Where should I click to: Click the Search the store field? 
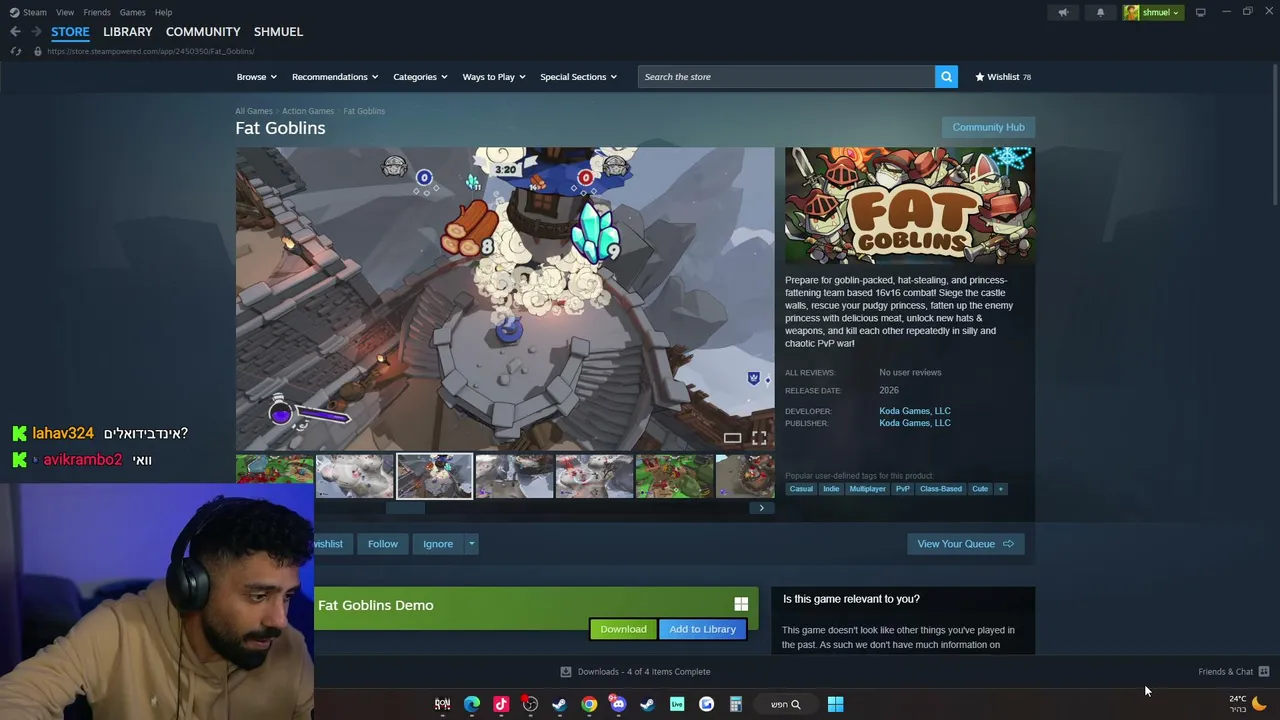[787, 77]
